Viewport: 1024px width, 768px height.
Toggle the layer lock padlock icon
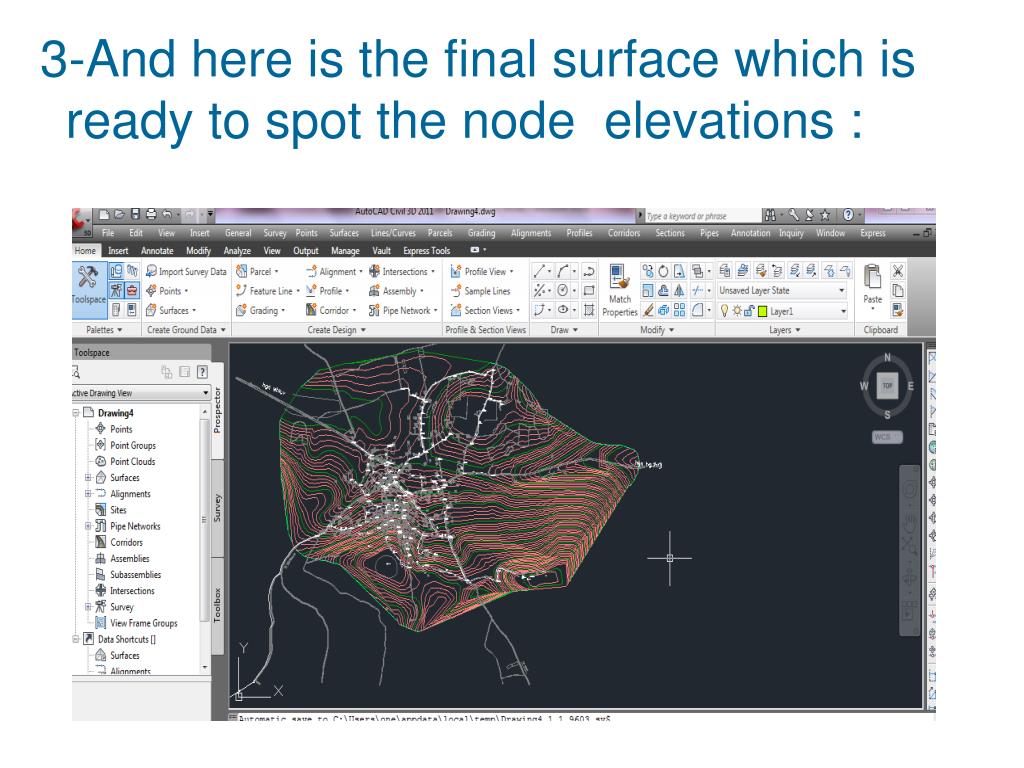[x=749, y=312]
